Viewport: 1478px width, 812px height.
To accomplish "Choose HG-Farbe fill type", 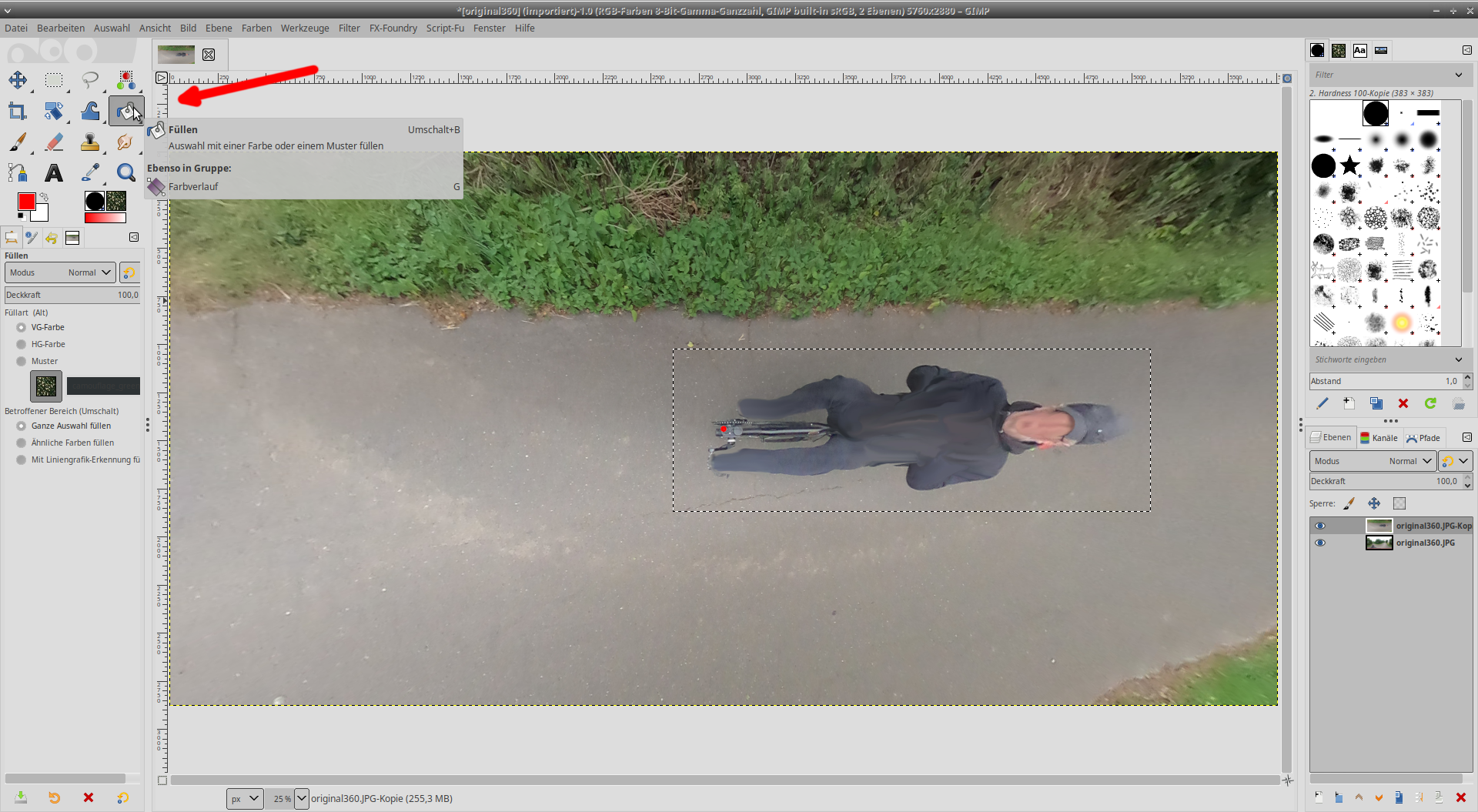I will point(22,344).
